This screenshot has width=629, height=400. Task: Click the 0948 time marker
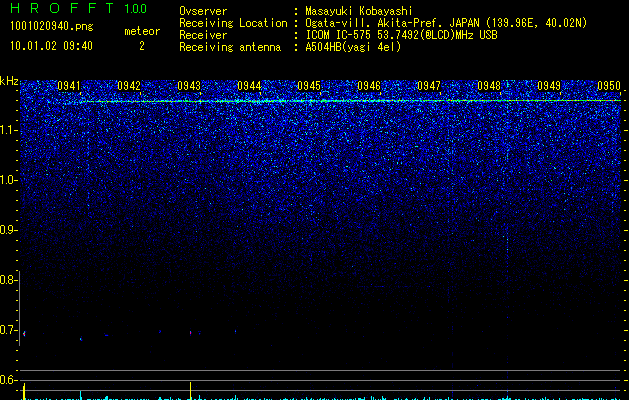click(489, 85)
